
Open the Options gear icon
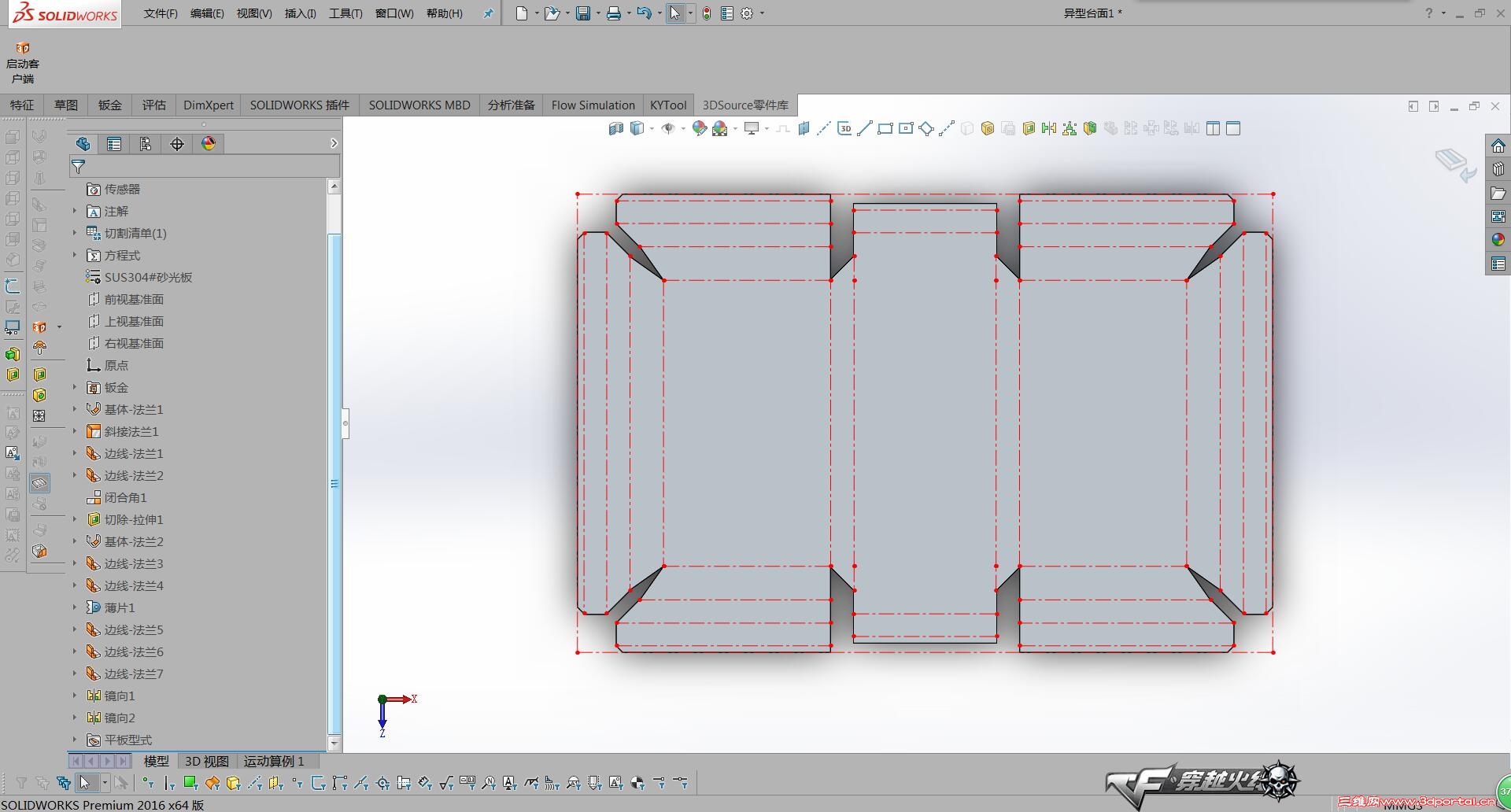pos(748,13)
